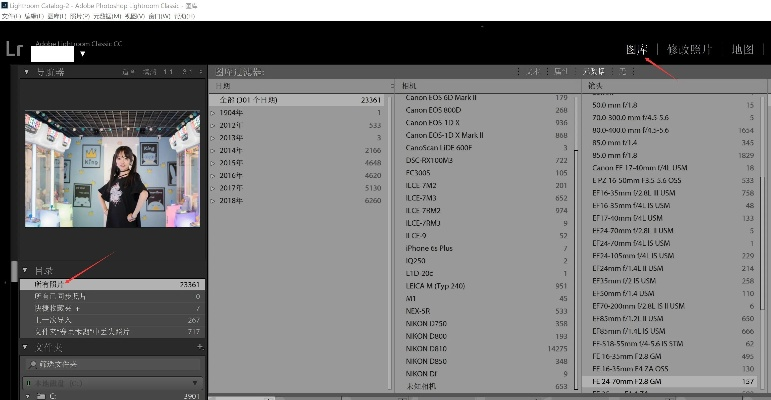Image resolution: width=771 pixels, height=400 pixels.
Task: Select EF24-105mm f/4L IS USM lens
Action: [x=670, y=256]
